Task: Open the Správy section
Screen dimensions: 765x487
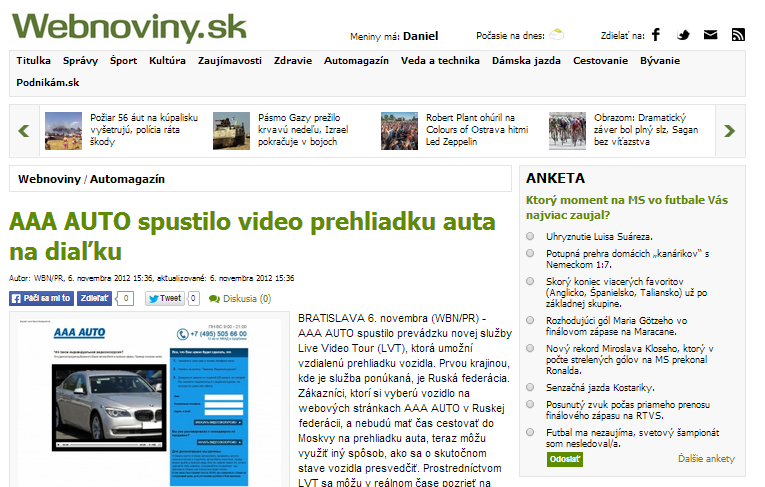Action: pos(81,61)
